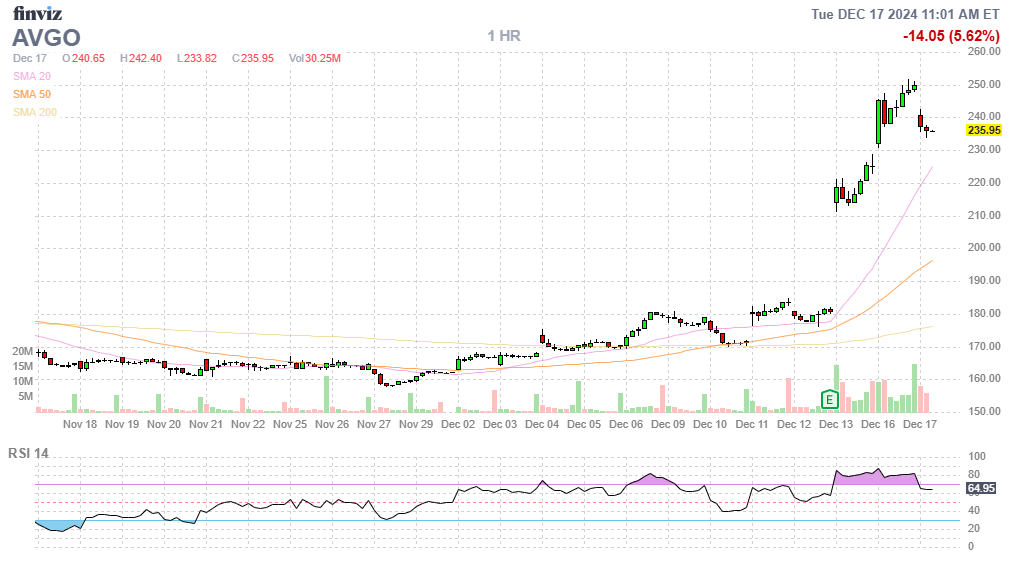Select the Nov 18 date on the axis

click(80, 424)
